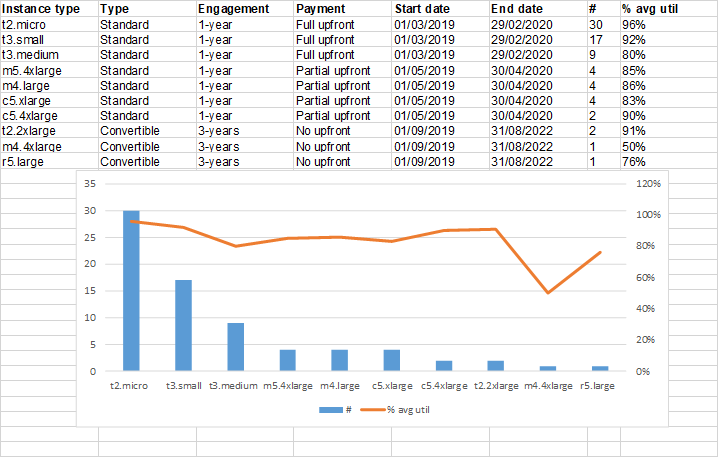Click 'Full upfront' in the t2.micro row

tap(343, 25)
